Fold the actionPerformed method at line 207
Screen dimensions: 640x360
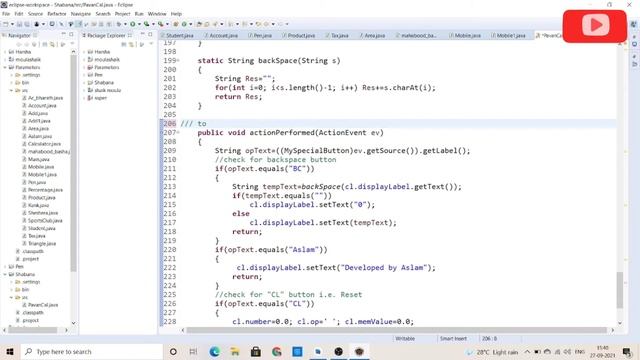pos(178,133)
